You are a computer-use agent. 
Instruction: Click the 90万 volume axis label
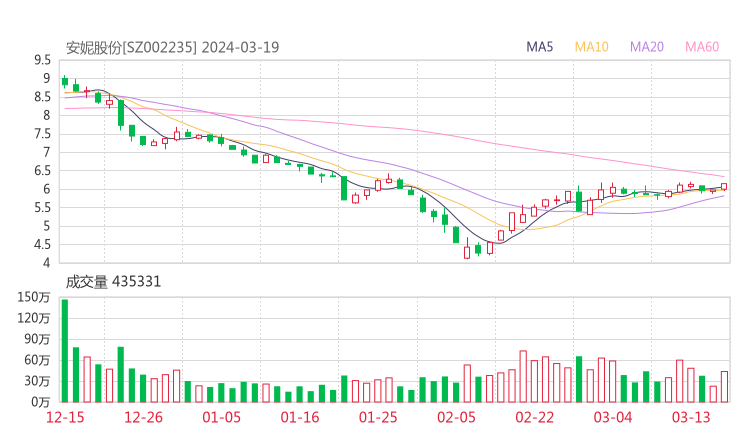point(37,339)
